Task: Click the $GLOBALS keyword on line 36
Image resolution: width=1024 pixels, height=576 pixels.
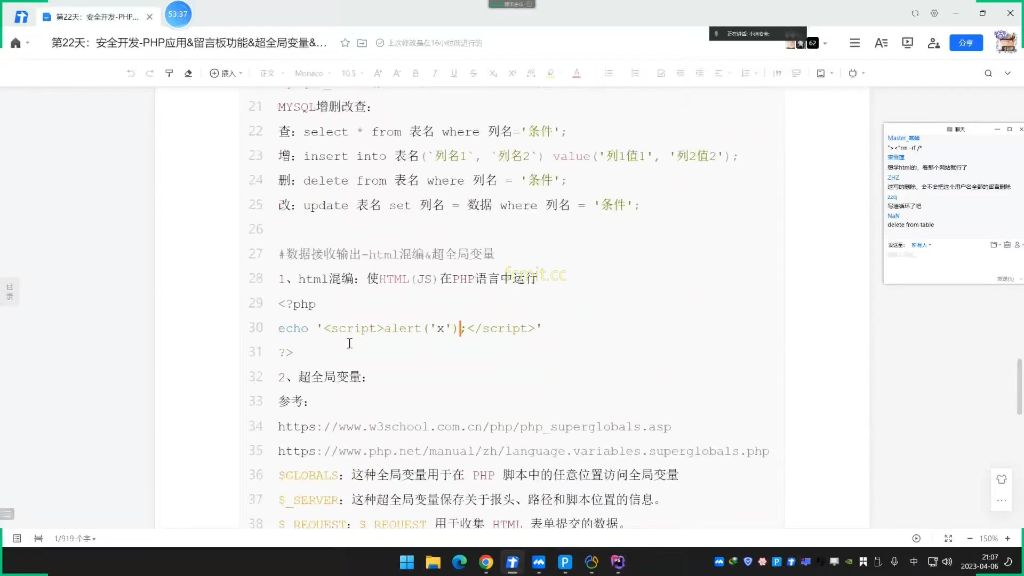Action: point(308,475)
